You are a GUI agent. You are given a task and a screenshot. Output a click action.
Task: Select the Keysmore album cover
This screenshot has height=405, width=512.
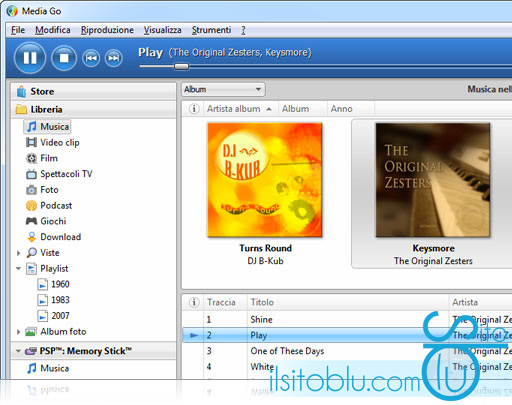433,180
